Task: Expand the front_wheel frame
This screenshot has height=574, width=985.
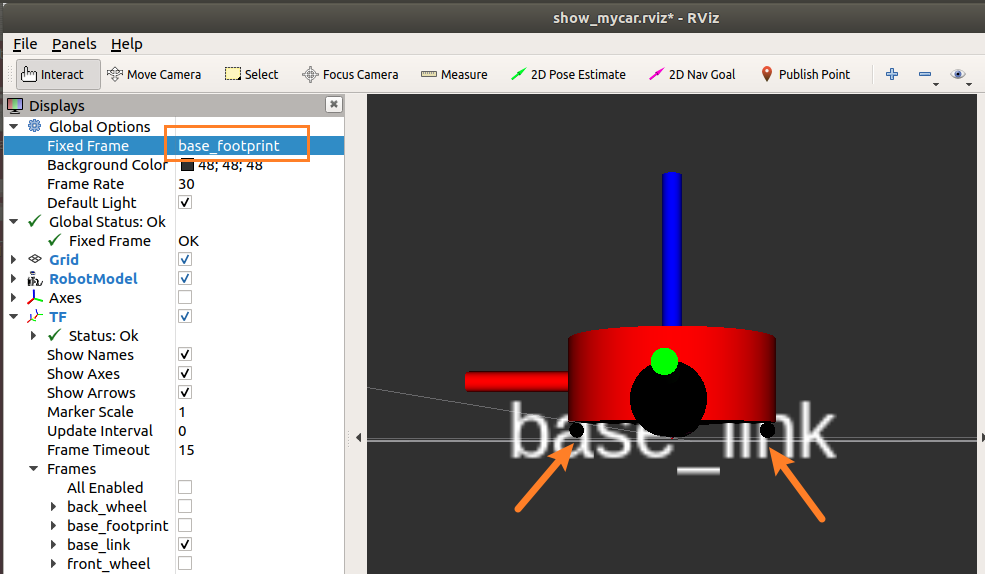Action: (x=53, y=563)
